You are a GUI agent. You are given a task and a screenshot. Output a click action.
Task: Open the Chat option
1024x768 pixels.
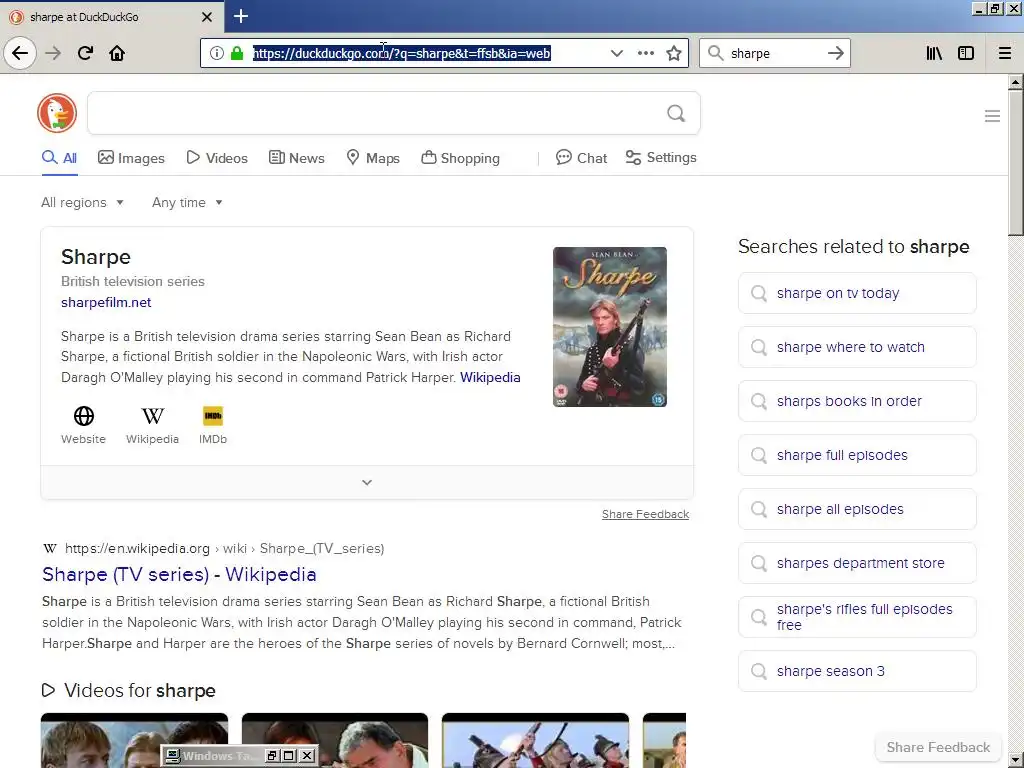click(x=581, y=158)
